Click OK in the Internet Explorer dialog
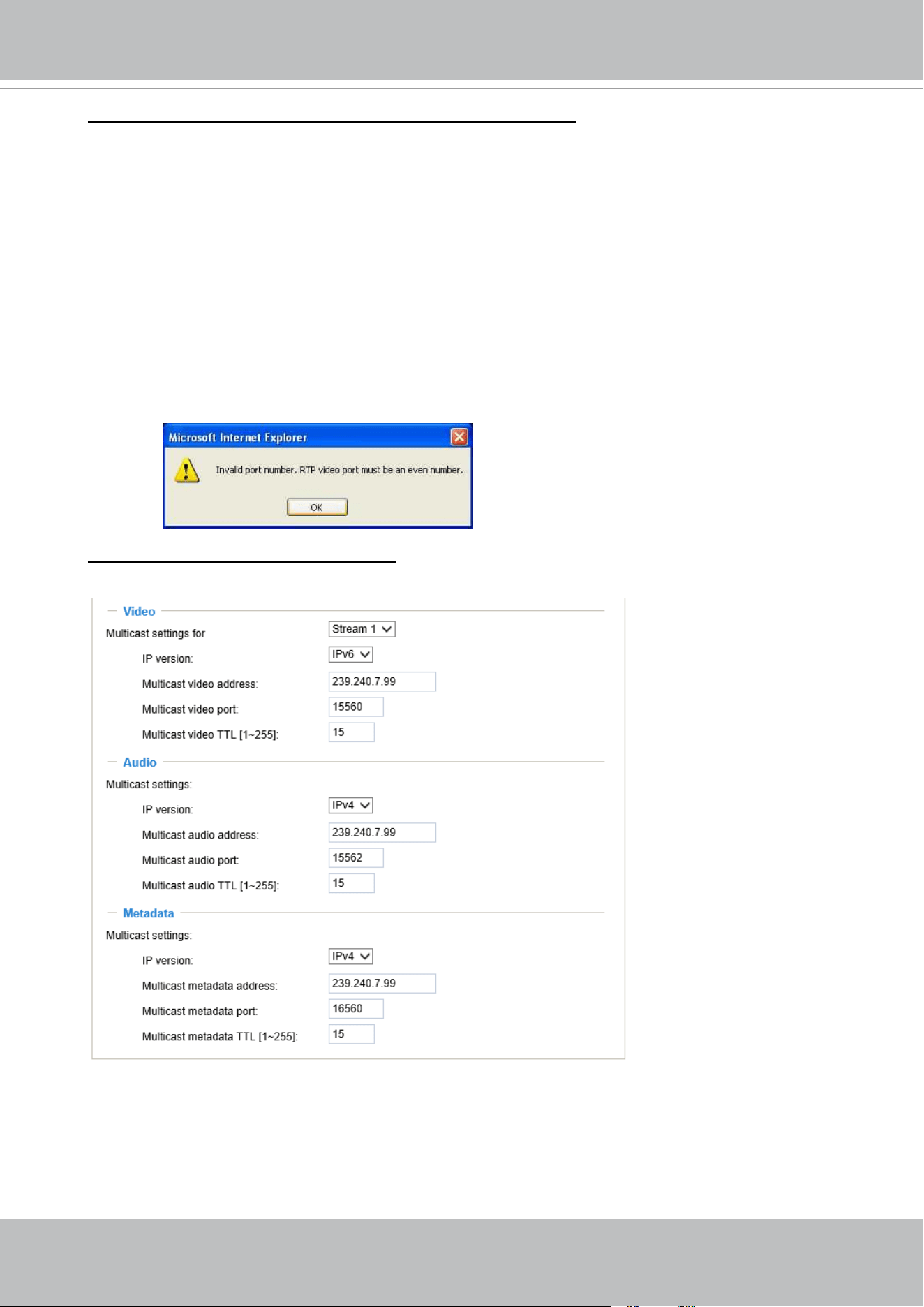The height and width of the screenshot is (1307, 924). pyautogui.click(x=317, y=507)
